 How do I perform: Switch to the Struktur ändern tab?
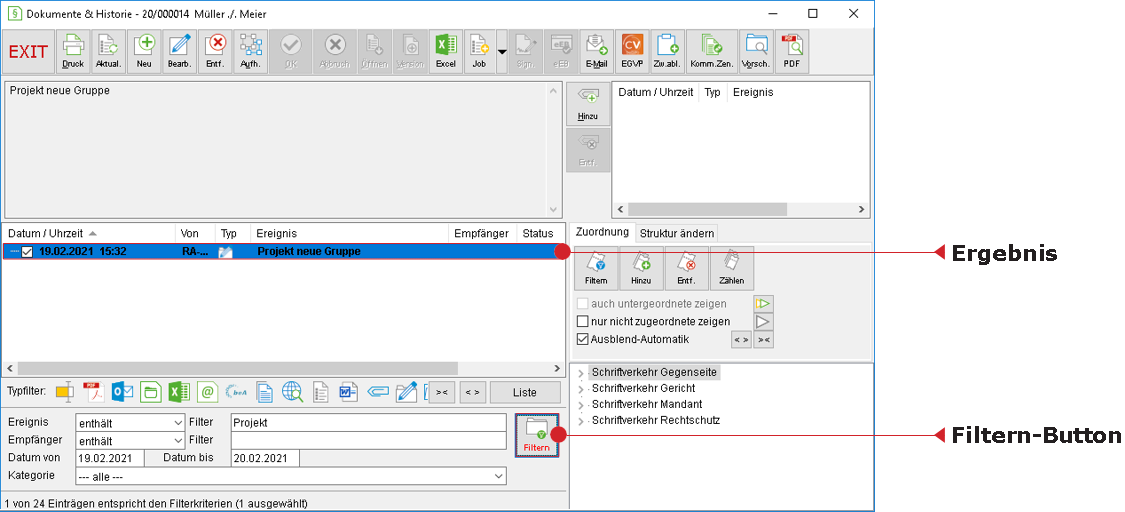point(677,233)
